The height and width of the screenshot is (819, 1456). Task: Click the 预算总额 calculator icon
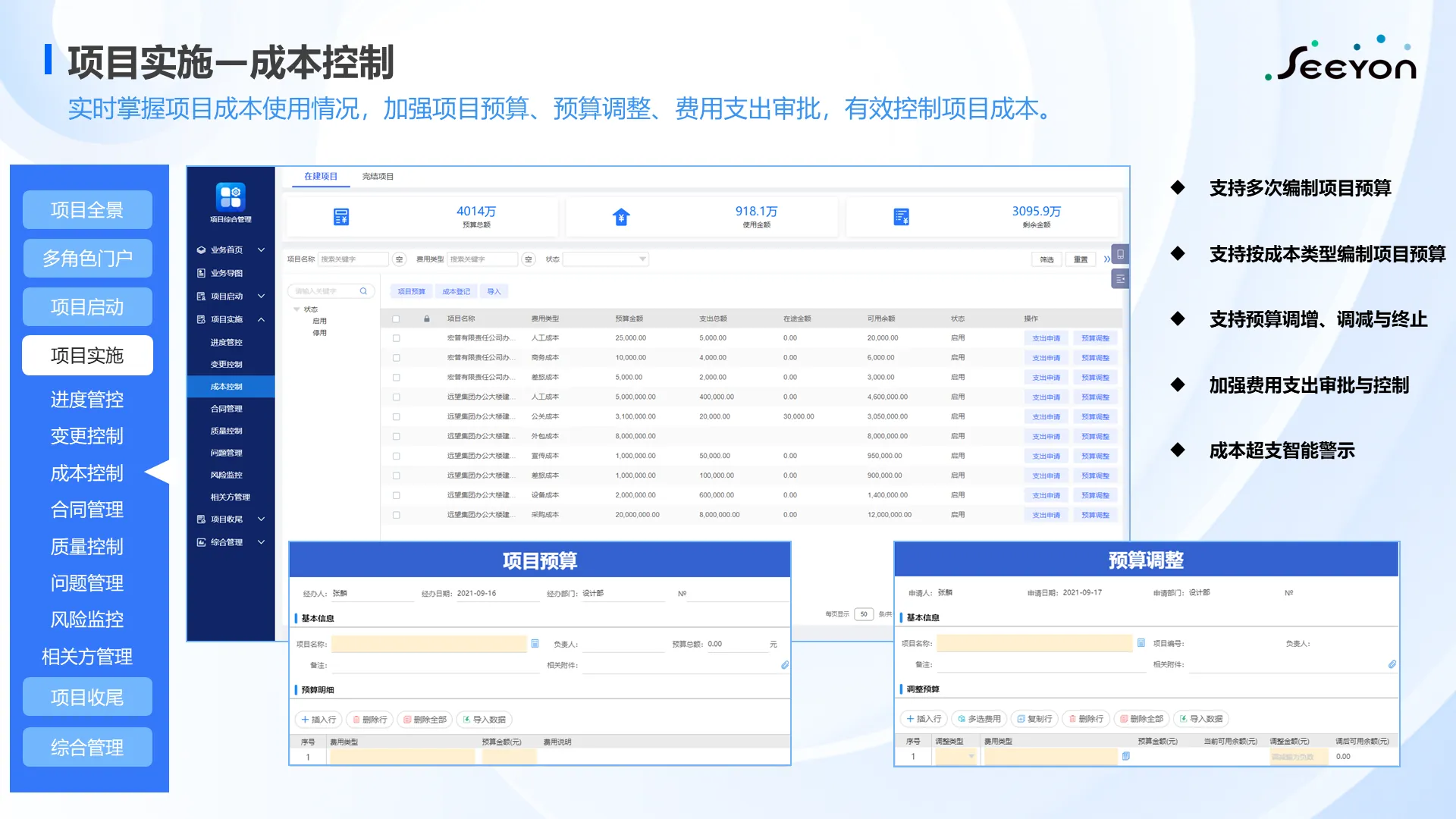pyautogui.click(x=341, y=217)
